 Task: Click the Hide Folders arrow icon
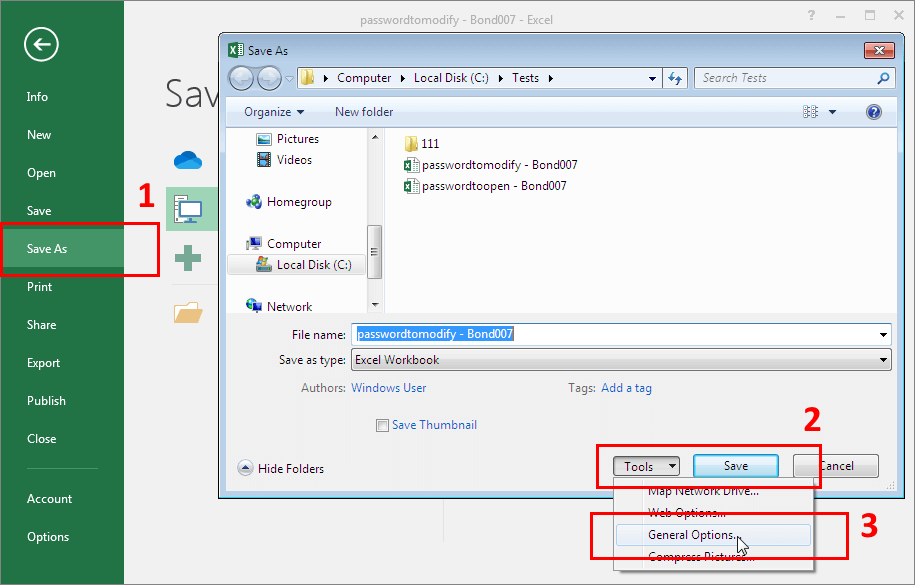click(x=245, y=468)
